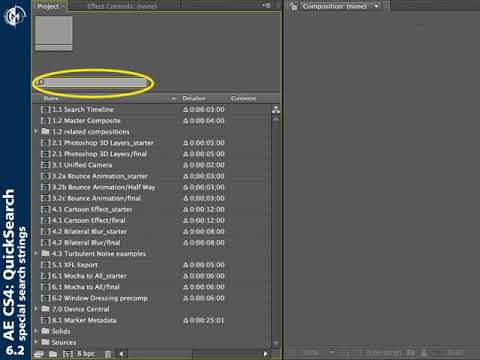Click the Project panel vertical scrollbar

(x=276, y=230)
